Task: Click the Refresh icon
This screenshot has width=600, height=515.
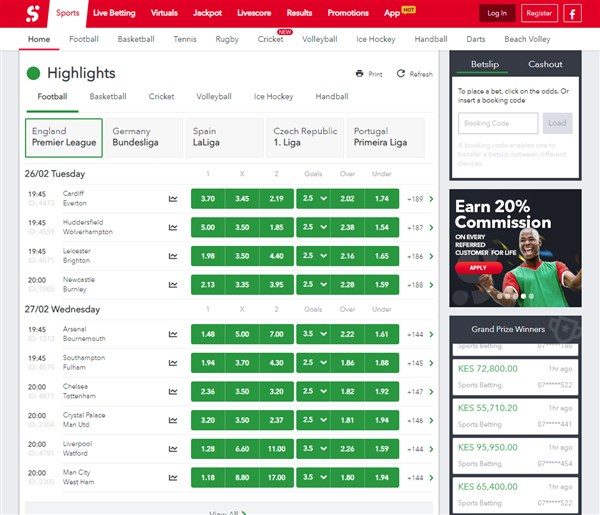Action: (401, 73)
